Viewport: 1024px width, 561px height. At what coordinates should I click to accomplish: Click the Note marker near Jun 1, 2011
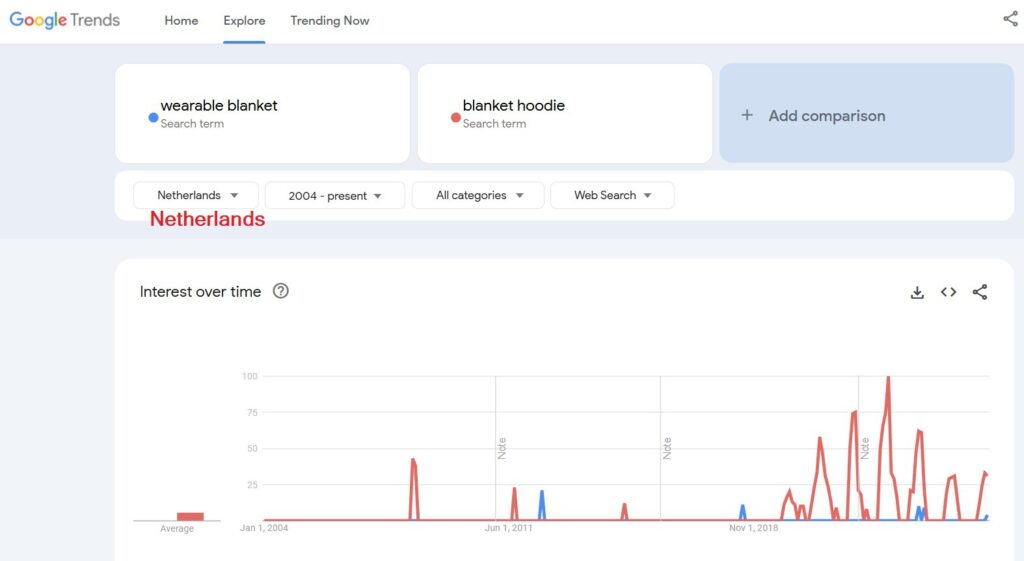pos(502,447)
